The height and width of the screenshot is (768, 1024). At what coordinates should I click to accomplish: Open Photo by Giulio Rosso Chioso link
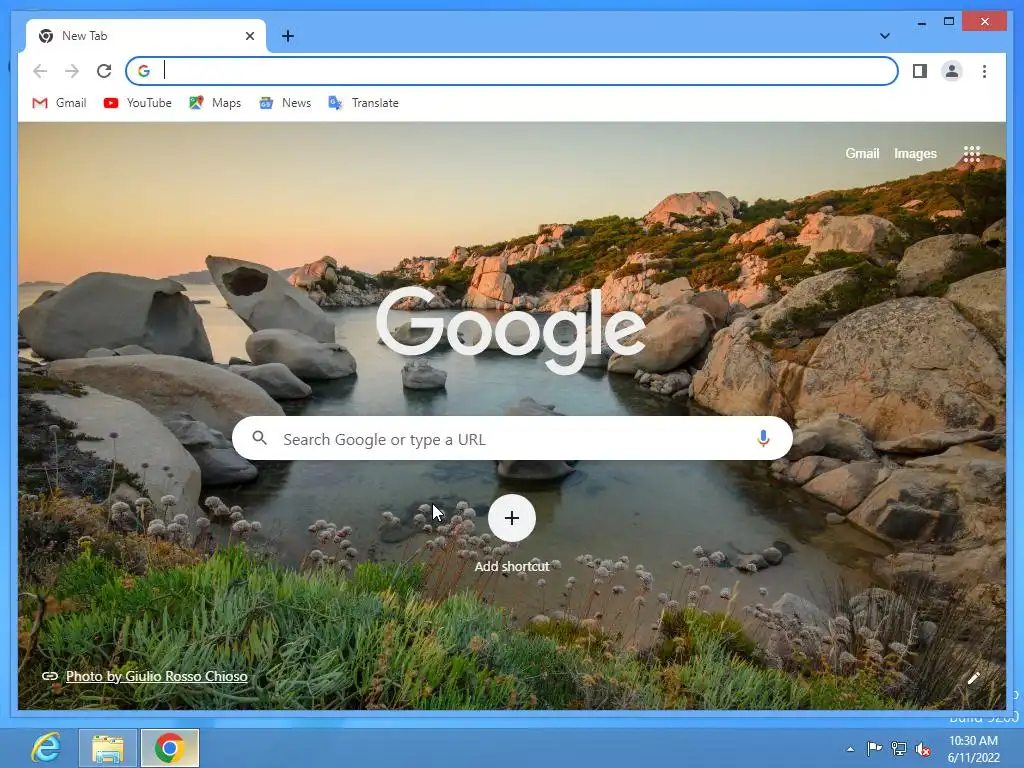(x=157, y=676)
